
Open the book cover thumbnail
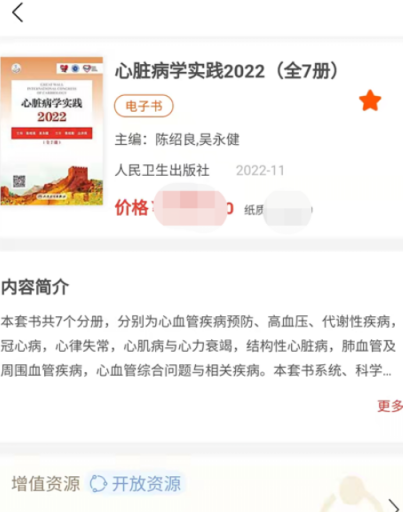tap(52, 131)
